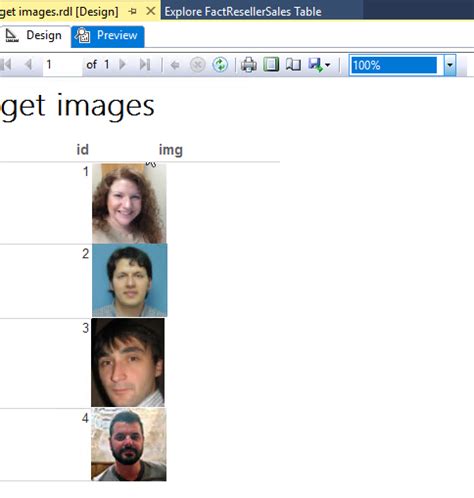Close the get images.rdl tab
474x498 pixels.
[x=151, y=11]
